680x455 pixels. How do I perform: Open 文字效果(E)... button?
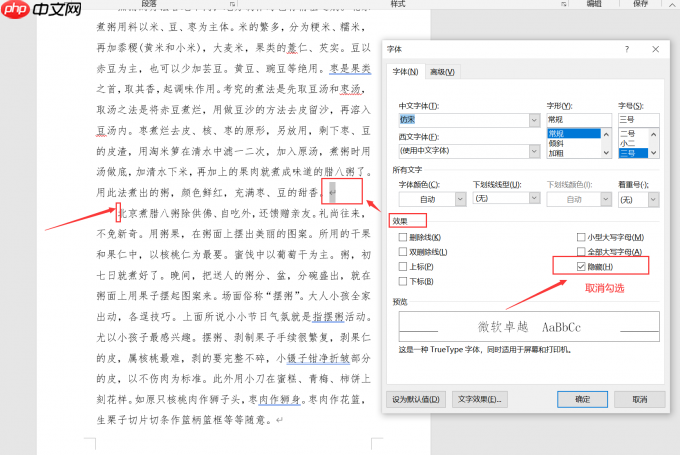[x=480, y=399]
